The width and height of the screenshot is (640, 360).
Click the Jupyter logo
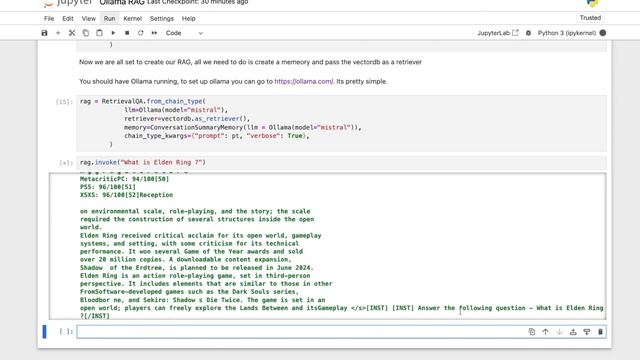tap(68, 3)
